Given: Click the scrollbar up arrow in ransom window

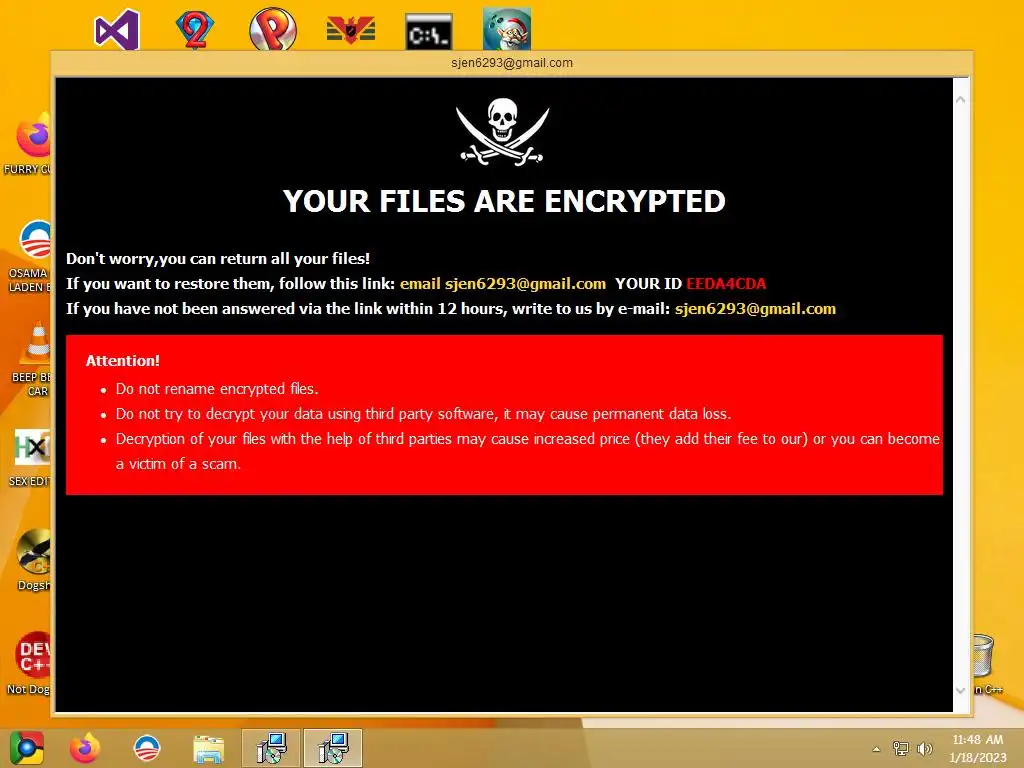Looking at the screenshot, I should [x=961, y=99].
